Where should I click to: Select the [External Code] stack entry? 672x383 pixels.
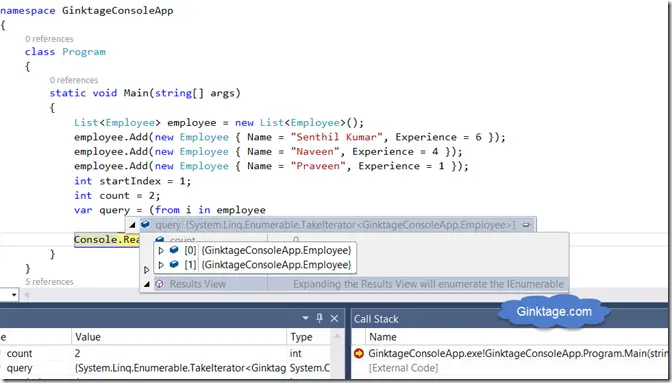click(403, 368)
